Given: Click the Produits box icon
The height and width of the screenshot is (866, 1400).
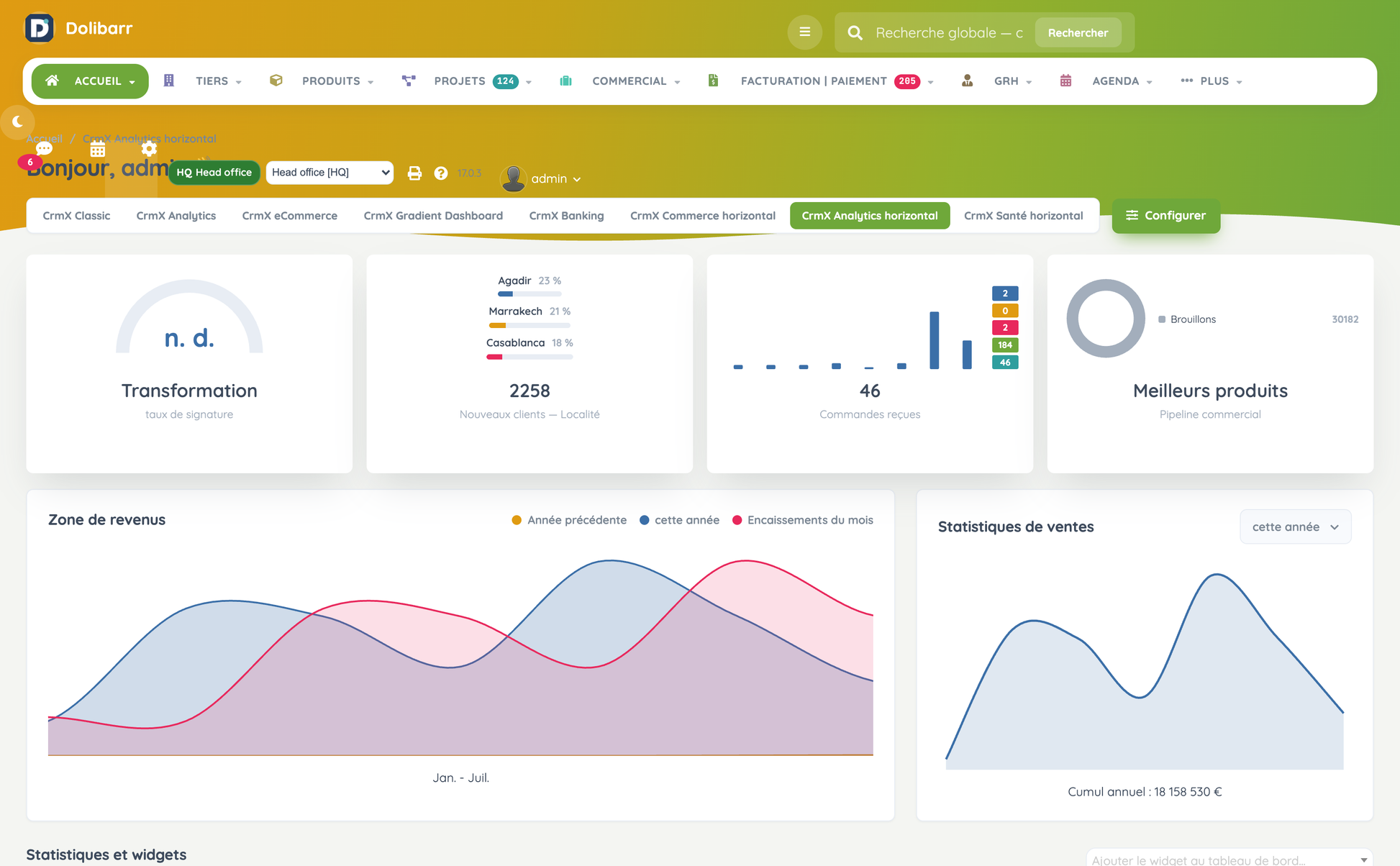Looking at the screenshot, I should pos(276,81).
